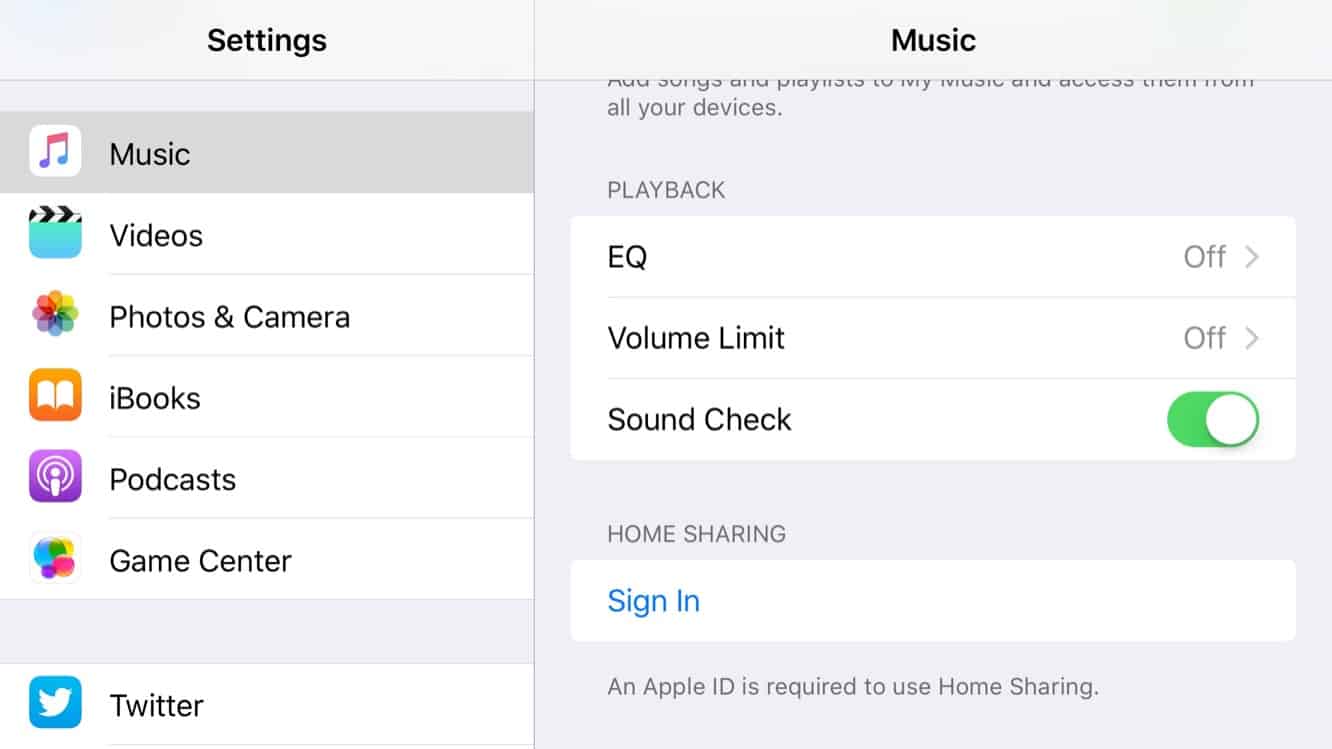The image size is (1332, 749).
Task: Tap the Game Center bubbles icon
Action: pyautogui.click(x=55, y=558)
